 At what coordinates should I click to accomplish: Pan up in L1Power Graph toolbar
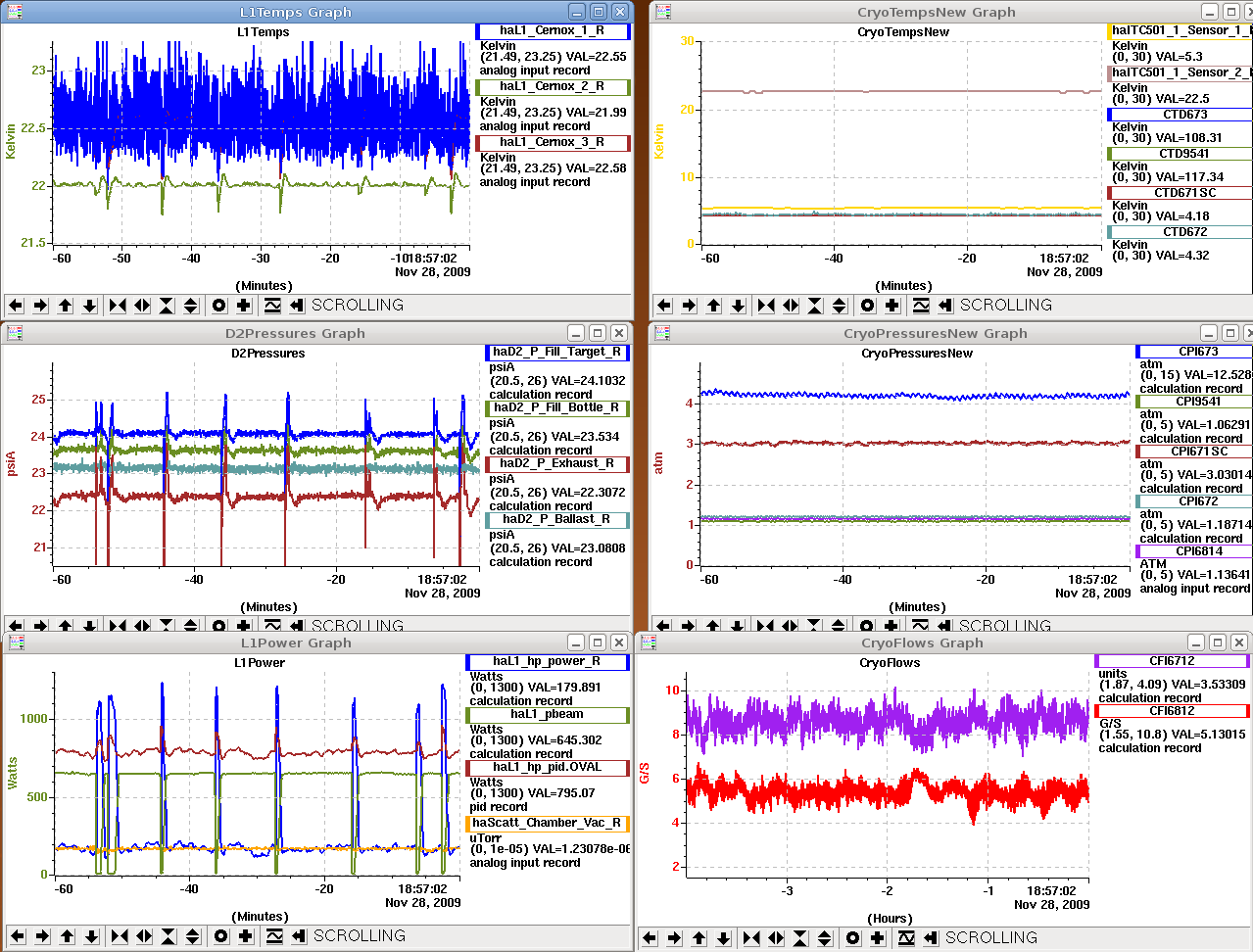pos(67,936)
